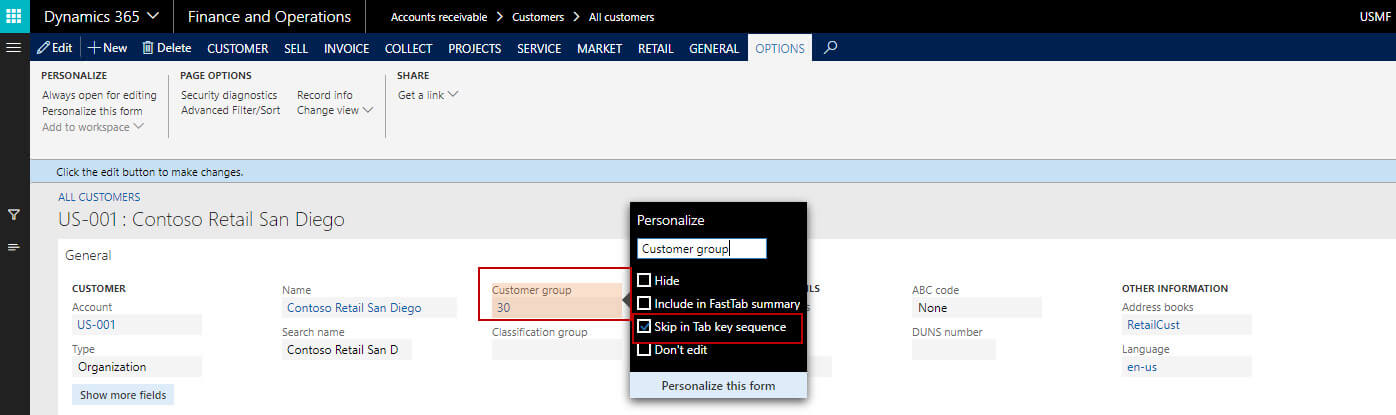Viewport: 1396px width, 415px height.
Task: Expand Add to workspace dropdown
Action: click(x=93, y=127)
